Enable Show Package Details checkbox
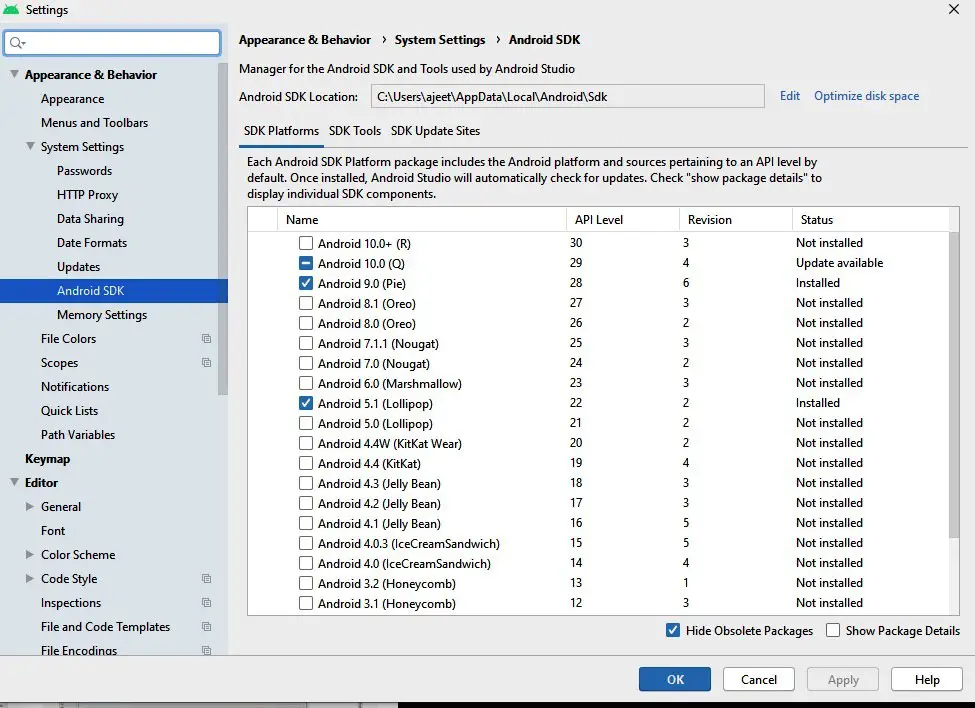 tap(833, 630)
